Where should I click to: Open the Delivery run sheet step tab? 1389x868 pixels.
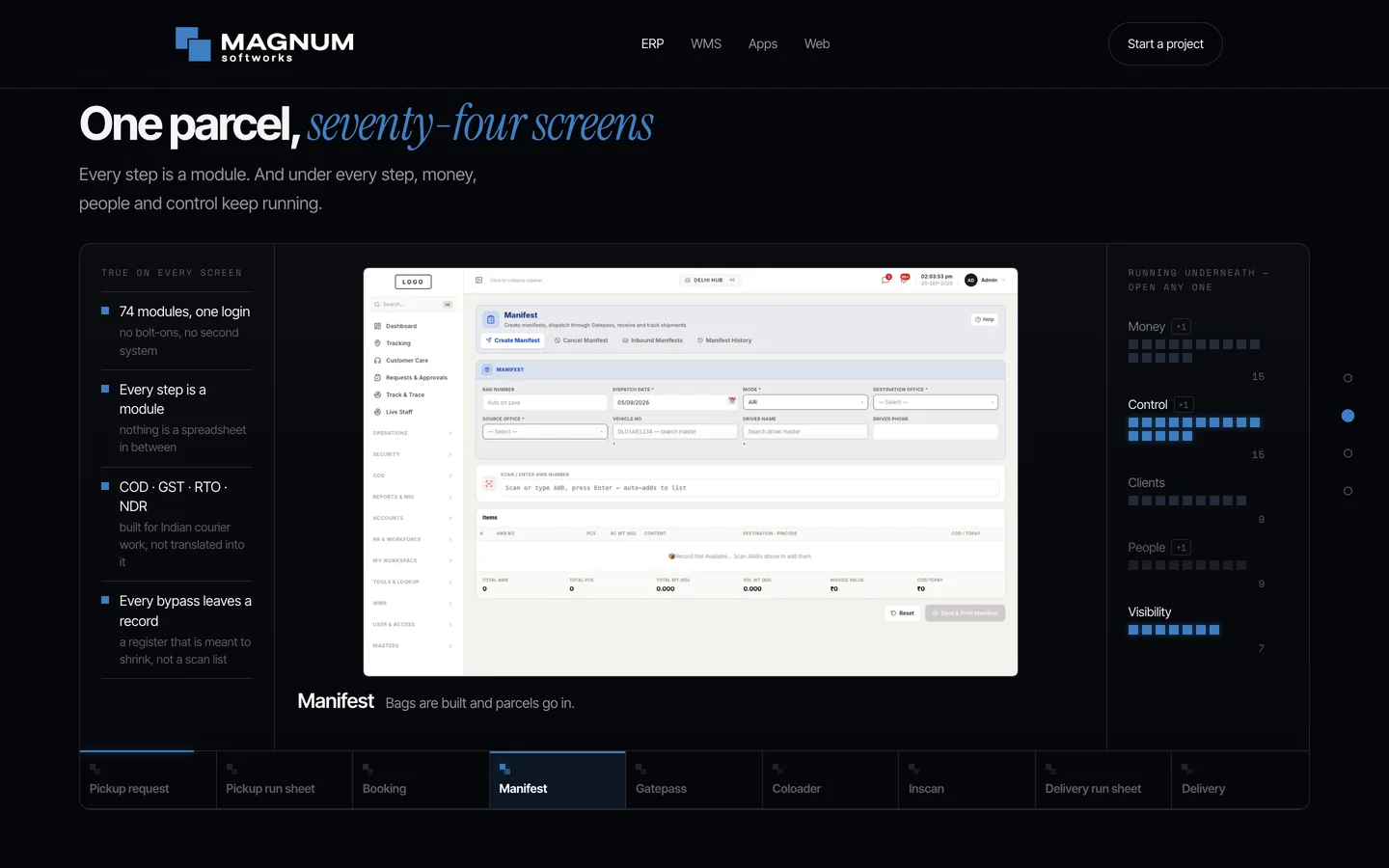(1103, 780)
